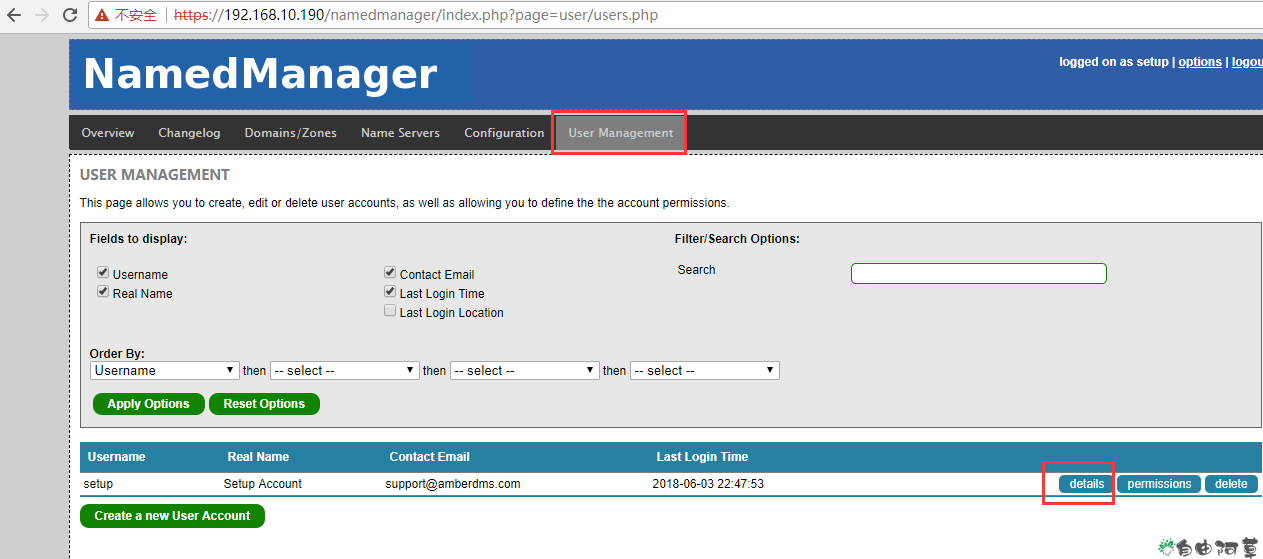
Task: Click the 2018-06-03 22:47:53 login time
Action: click(708, 484)
